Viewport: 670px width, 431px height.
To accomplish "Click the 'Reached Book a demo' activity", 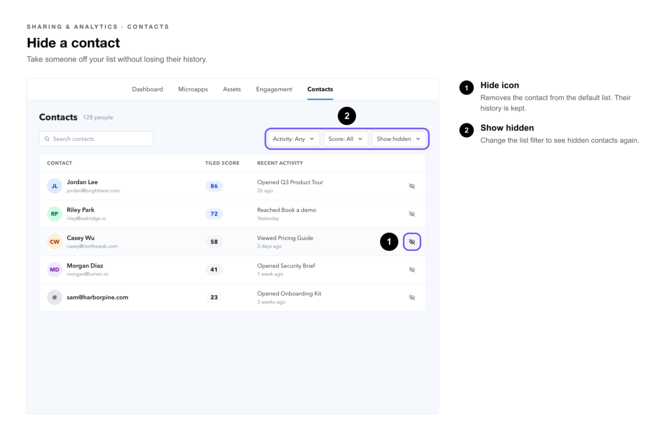I will tap(286, 210).
